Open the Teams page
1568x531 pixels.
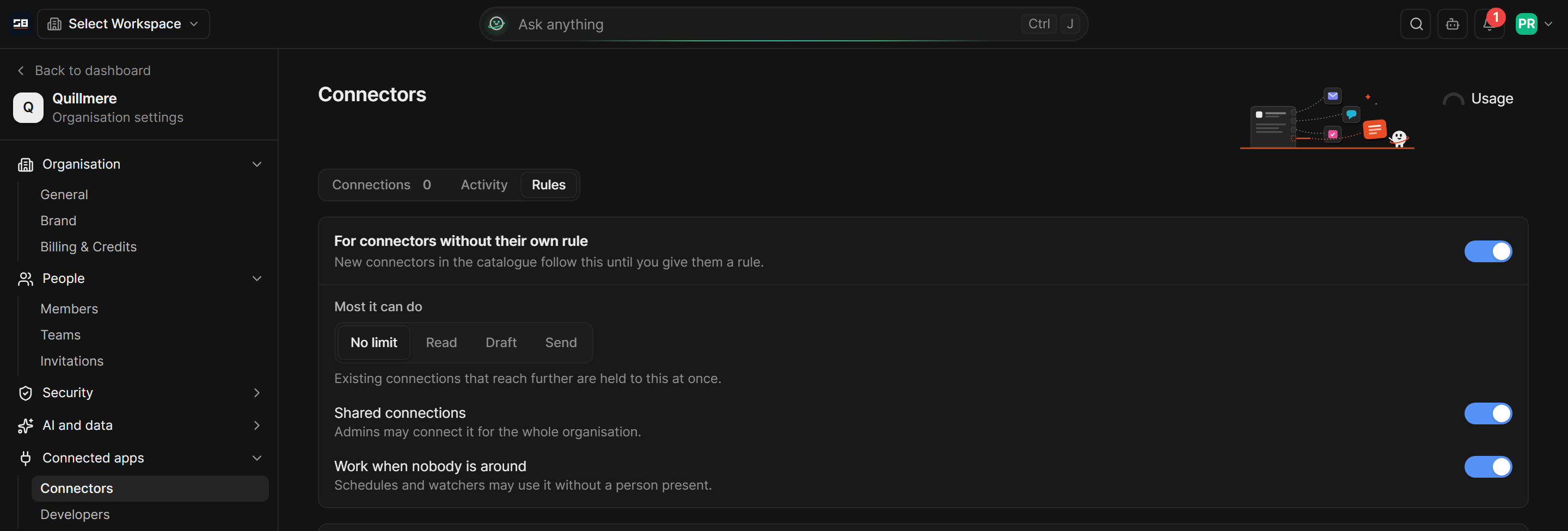pyautogui.click(x=60, y=335)
